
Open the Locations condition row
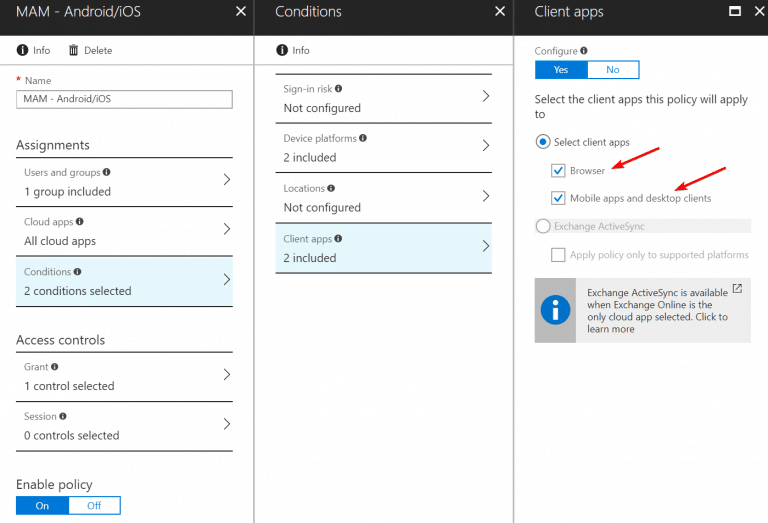coord(385,197)
